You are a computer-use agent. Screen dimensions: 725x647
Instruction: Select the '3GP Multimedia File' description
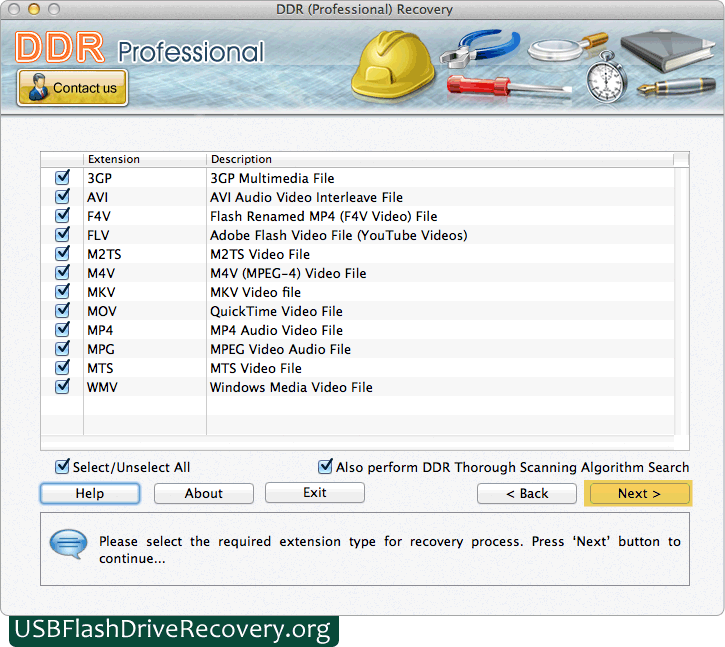point(272,179)
